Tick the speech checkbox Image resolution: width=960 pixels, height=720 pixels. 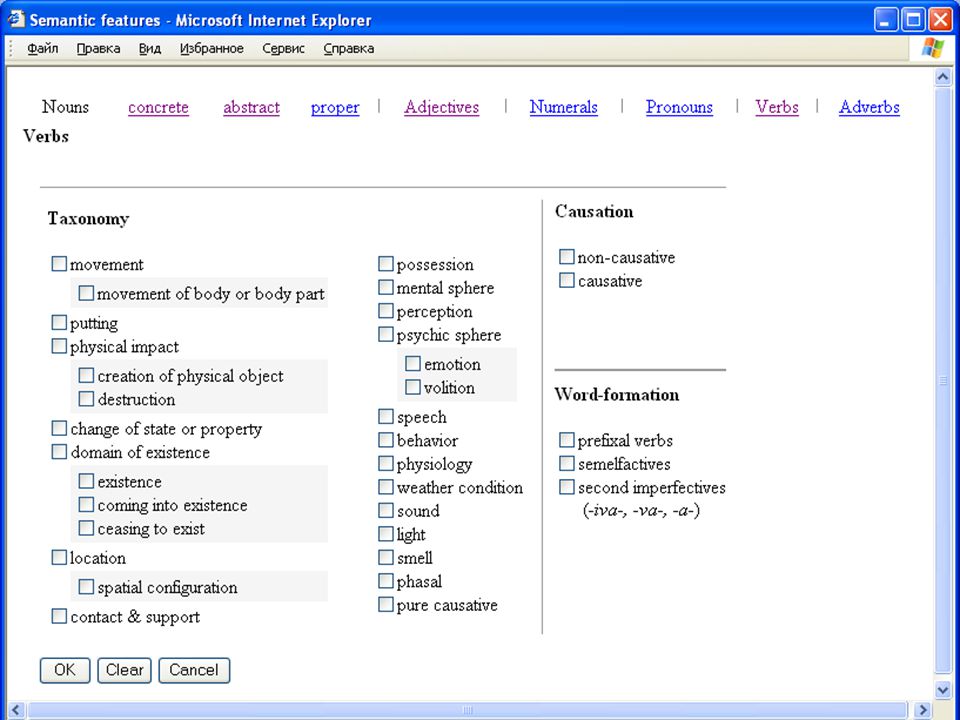(386, 416)
